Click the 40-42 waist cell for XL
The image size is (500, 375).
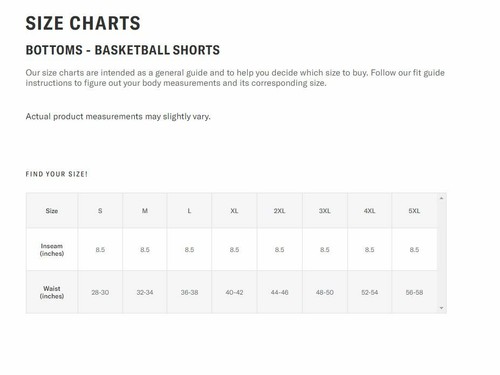234,292
